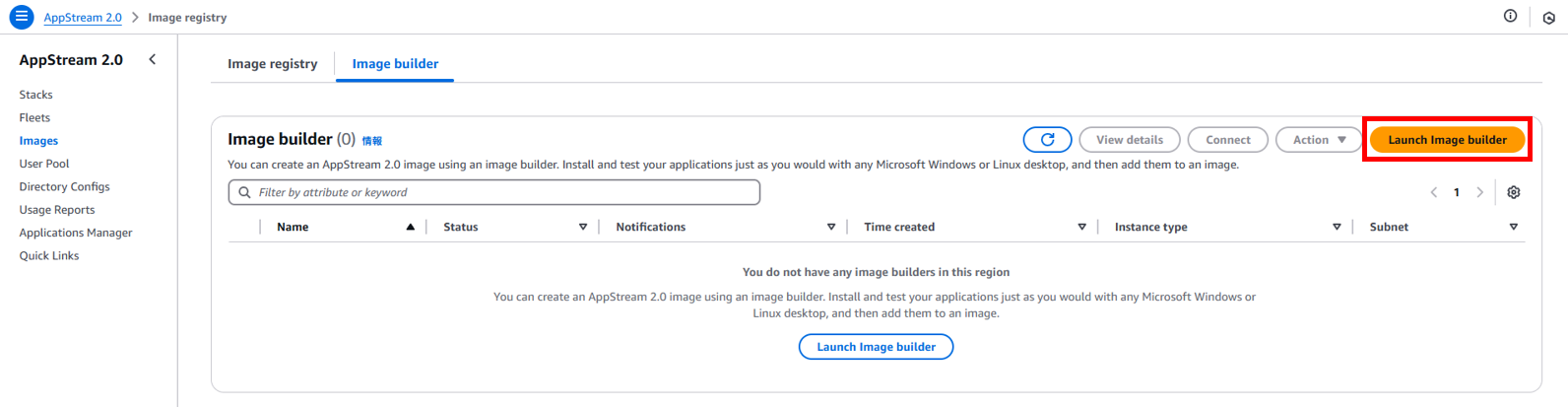Open the hamburger navigation menu
This screenshot has height=407, width=1568.
(21, 17)
